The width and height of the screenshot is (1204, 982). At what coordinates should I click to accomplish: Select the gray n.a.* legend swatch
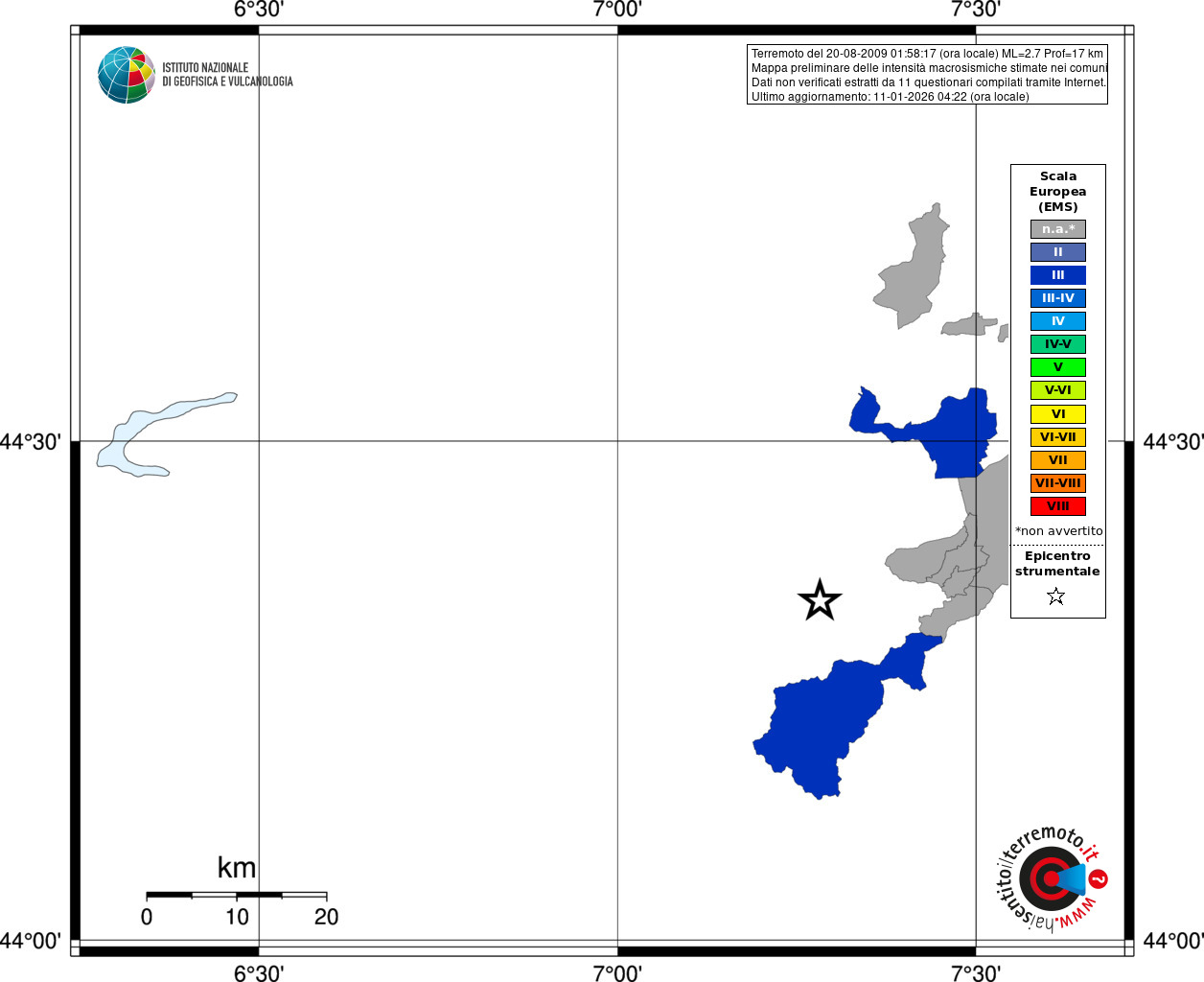tap(1058, 229)
